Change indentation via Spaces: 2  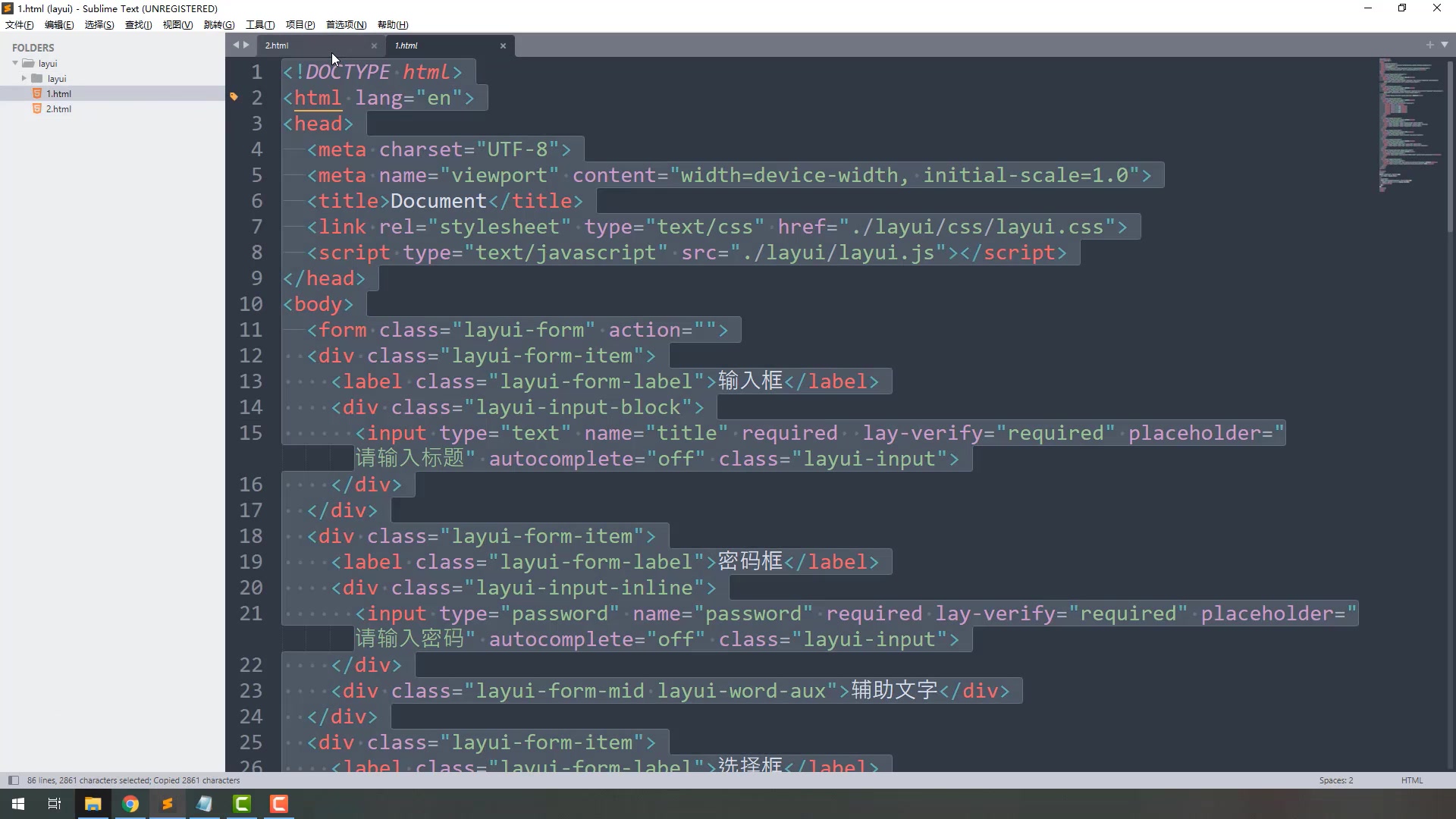(1335, 780)
